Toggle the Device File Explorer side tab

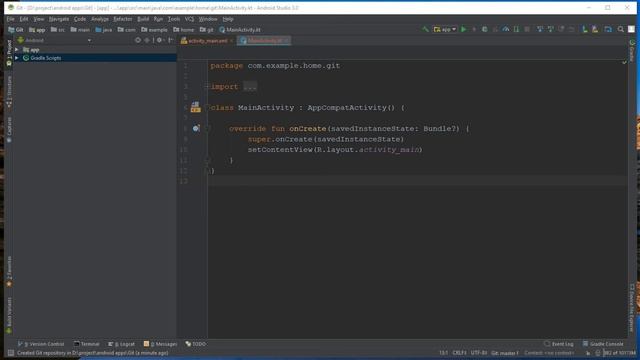tap(632, 308)
